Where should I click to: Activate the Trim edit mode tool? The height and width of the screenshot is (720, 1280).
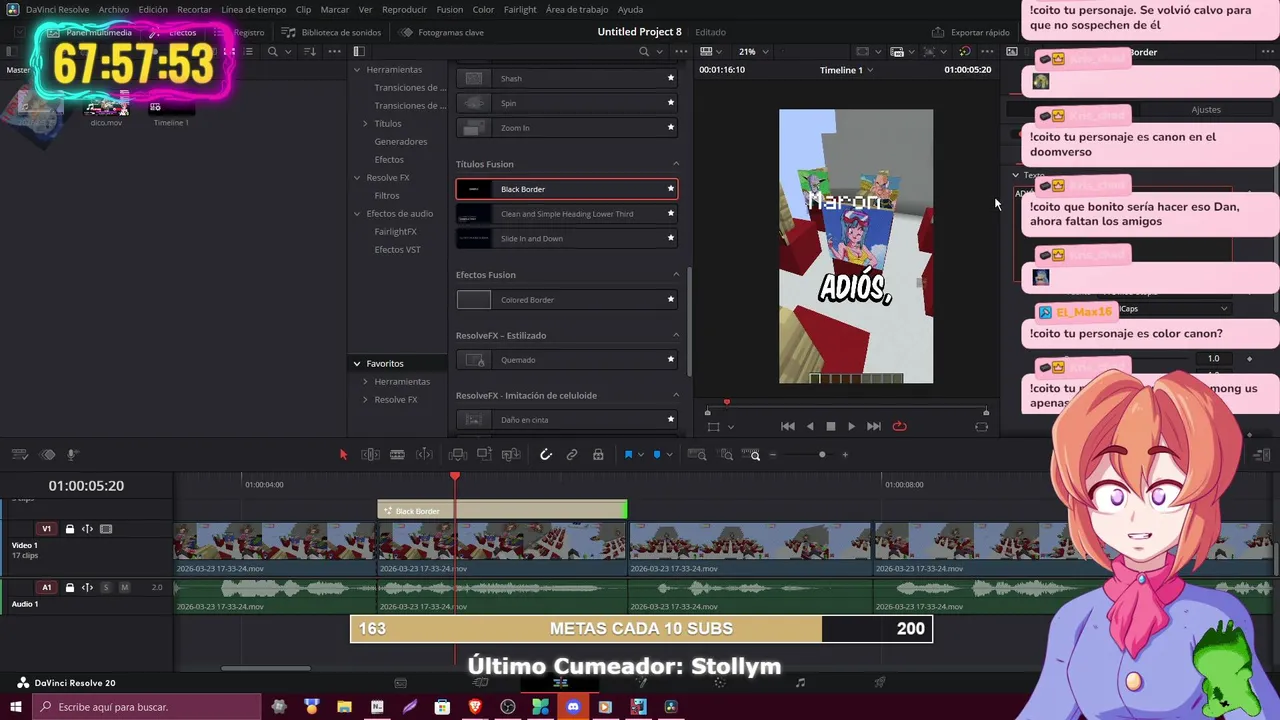(x=370, y=455)
